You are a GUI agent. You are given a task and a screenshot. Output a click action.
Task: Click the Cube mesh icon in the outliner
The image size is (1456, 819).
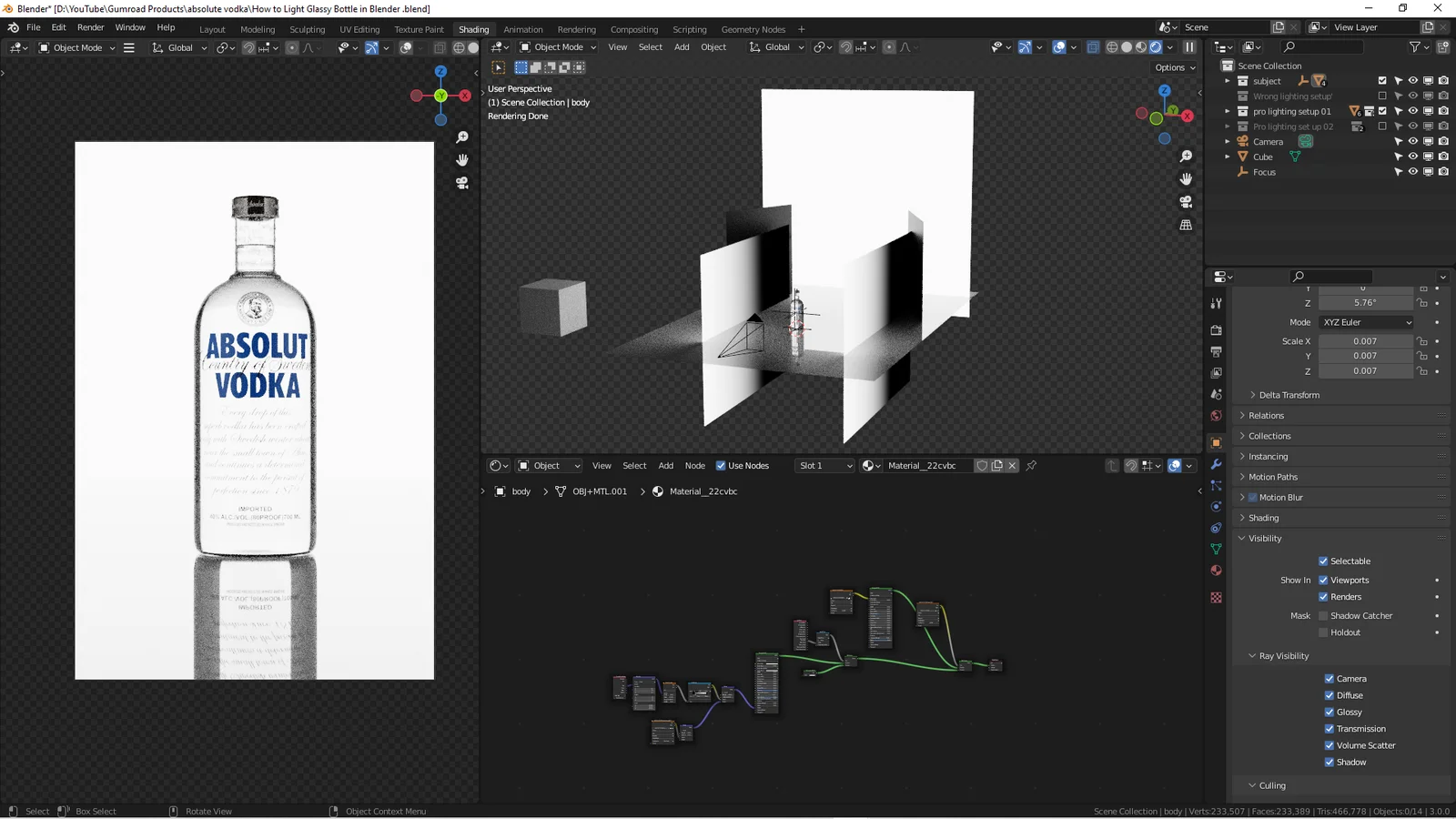(x=1294, y=157)
